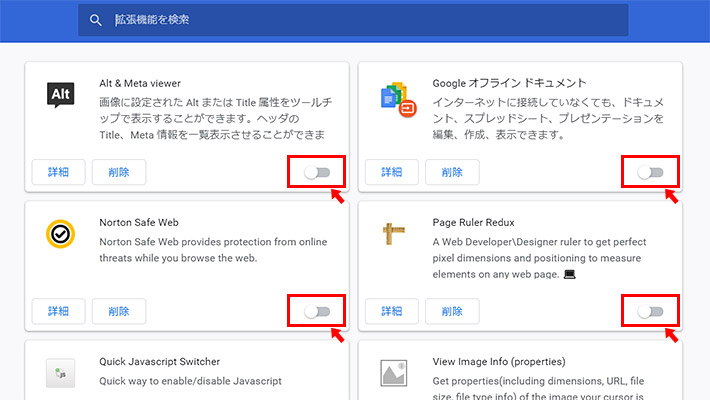Click 'Quick way to enable/disable Javascript' text
The width and height of the screenshot is (710, 400).
pos(191,381)
